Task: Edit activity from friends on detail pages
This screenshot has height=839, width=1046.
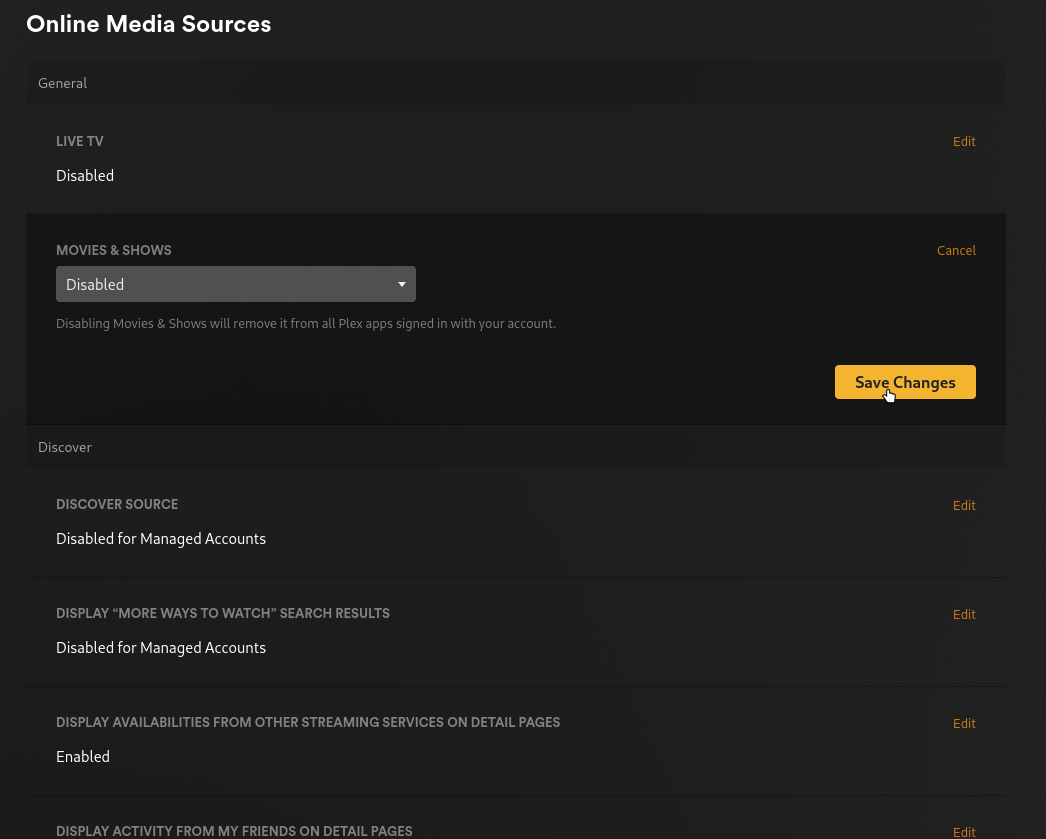Action: point(963,831)
